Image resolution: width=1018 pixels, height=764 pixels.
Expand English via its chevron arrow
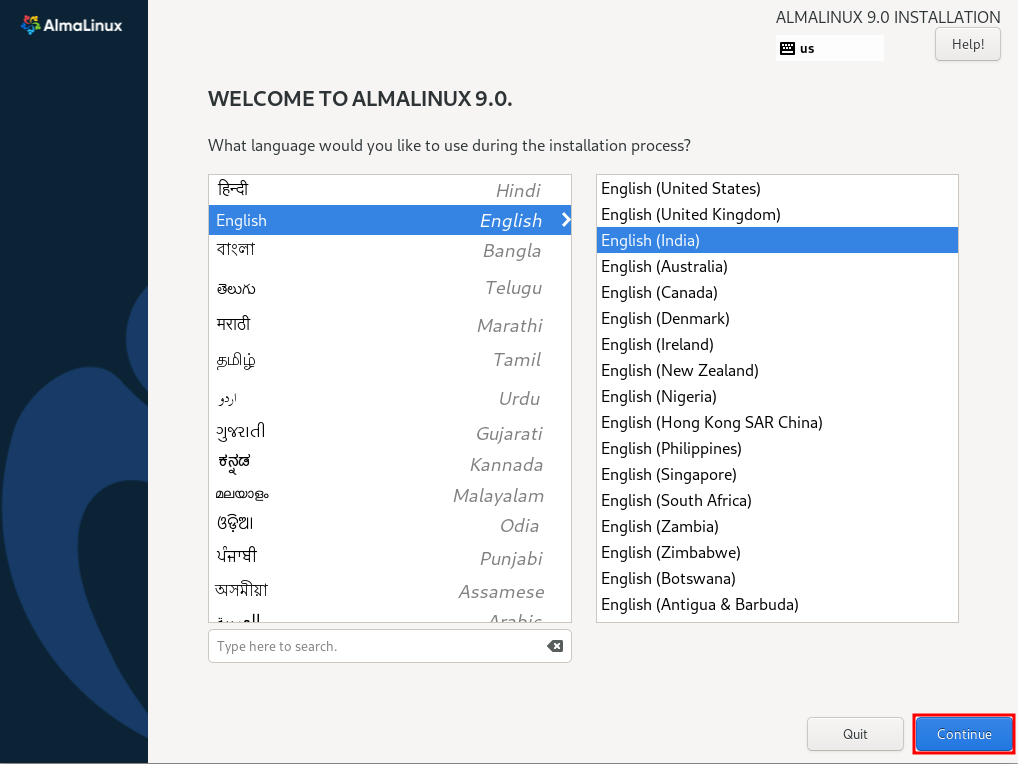click(564, 220)
